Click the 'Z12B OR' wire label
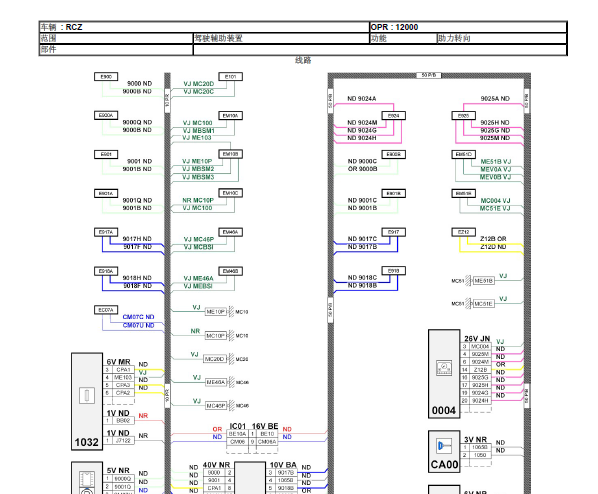 coord(493,239)
